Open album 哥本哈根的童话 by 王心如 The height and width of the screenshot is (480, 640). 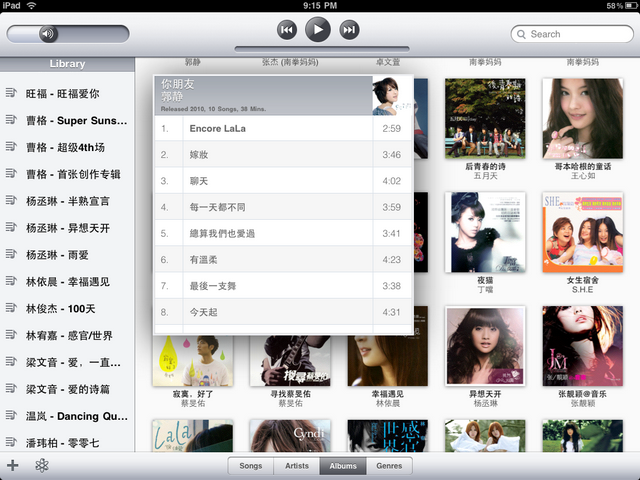tap(582, 118)
